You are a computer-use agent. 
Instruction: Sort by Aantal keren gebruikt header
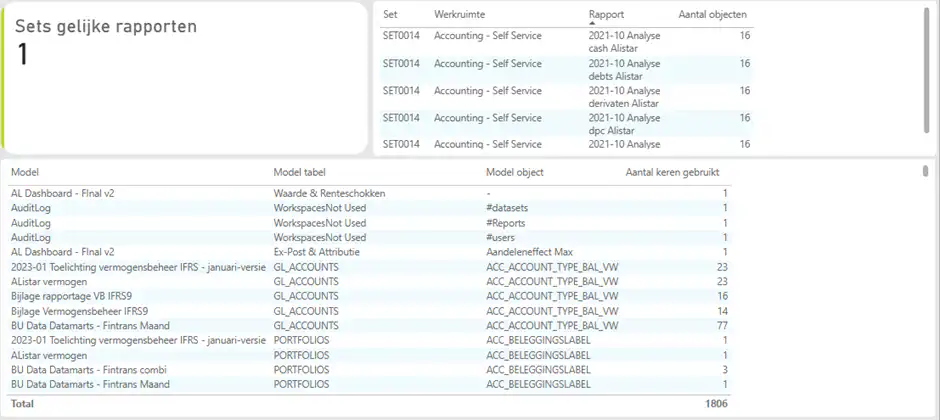(672, 172)
